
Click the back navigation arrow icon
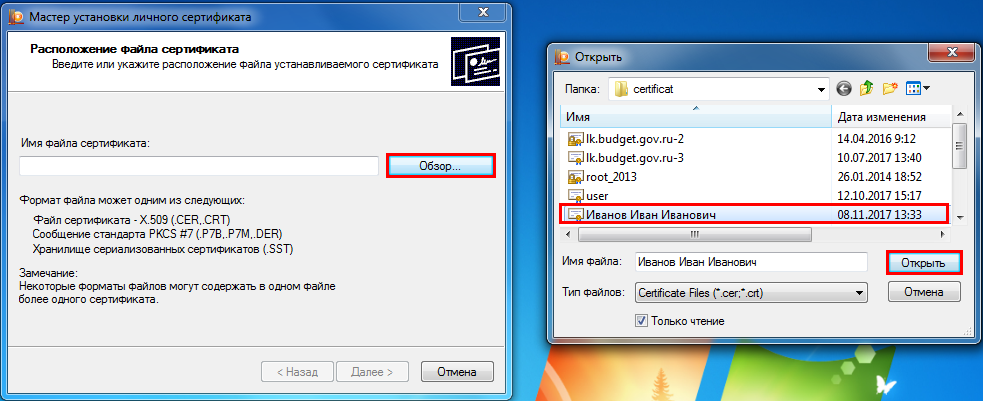844,89
